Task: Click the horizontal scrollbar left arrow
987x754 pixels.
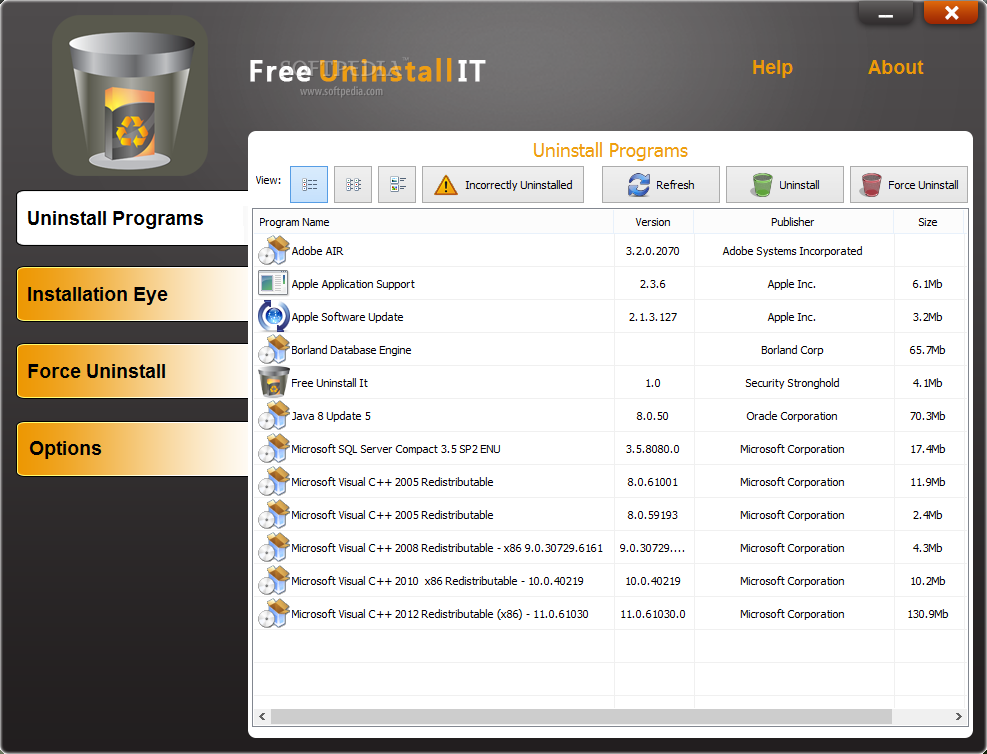Action: [x=262, y=716]
